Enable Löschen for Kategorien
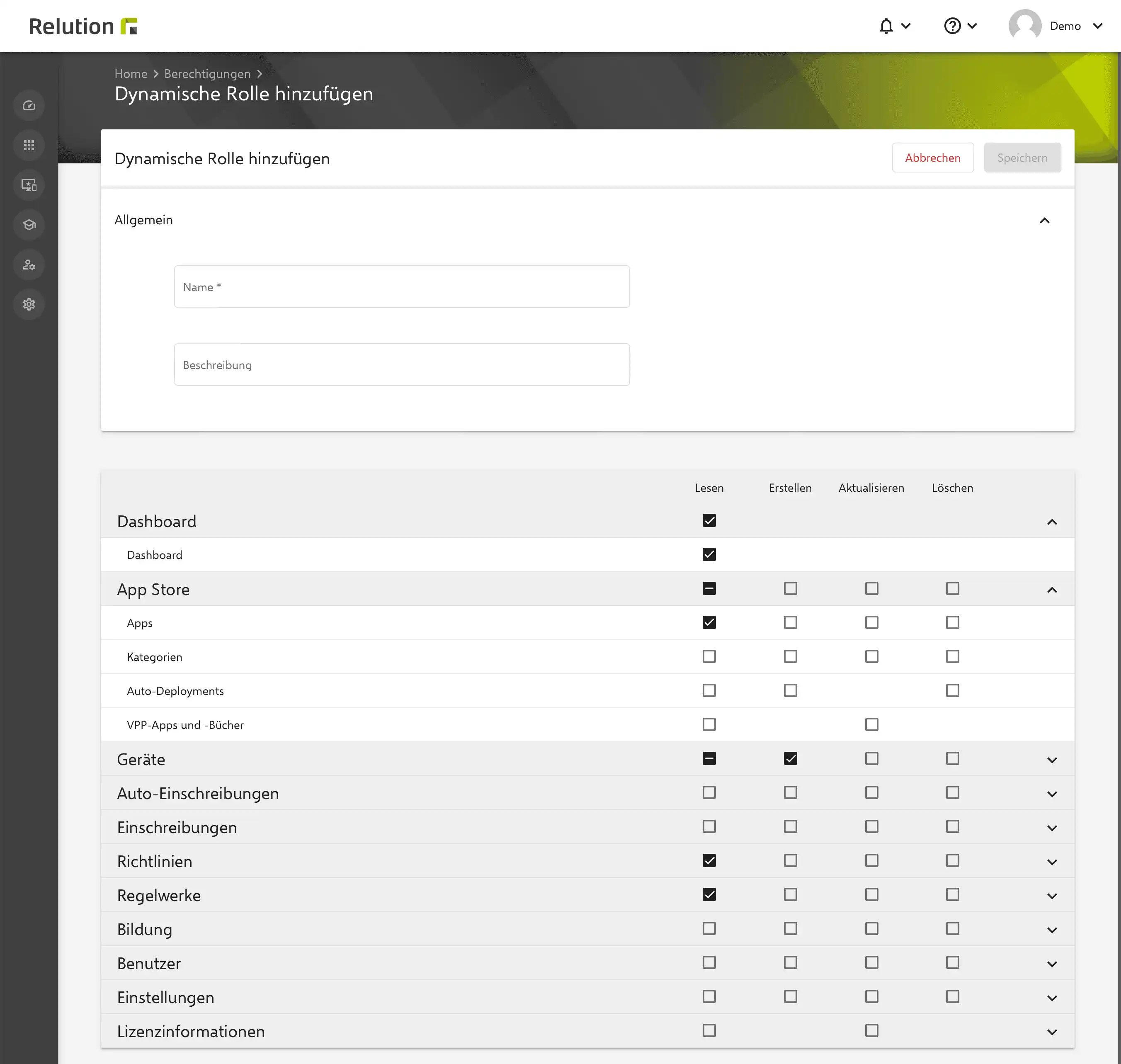This screenshot has width=1121, height=1064. (952, 656)
